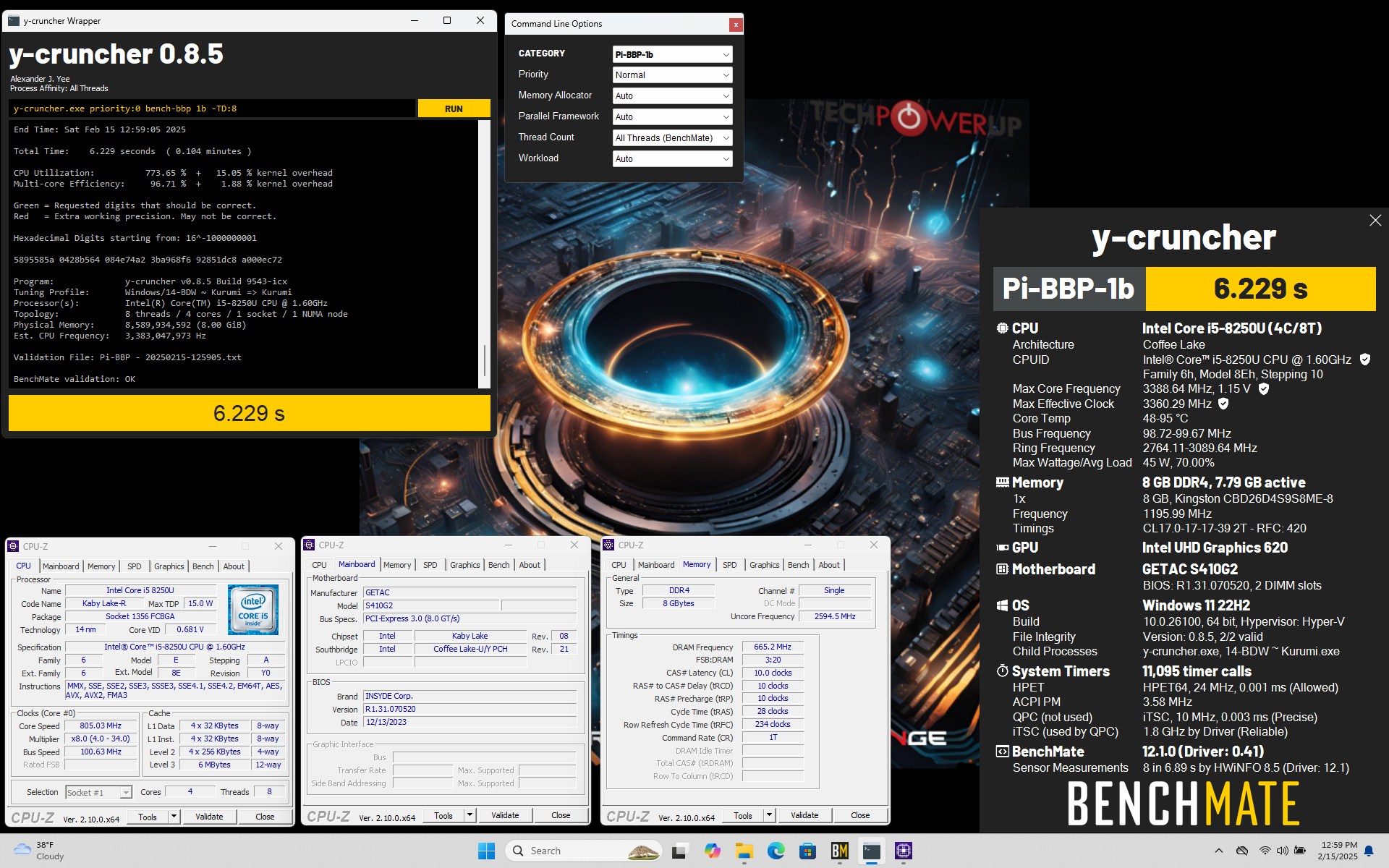Viewport: 1389px width, 868px height.
Task: Open the Socket #1 selection dropdown
Action: pyautogui.click(x=98, y=793)
